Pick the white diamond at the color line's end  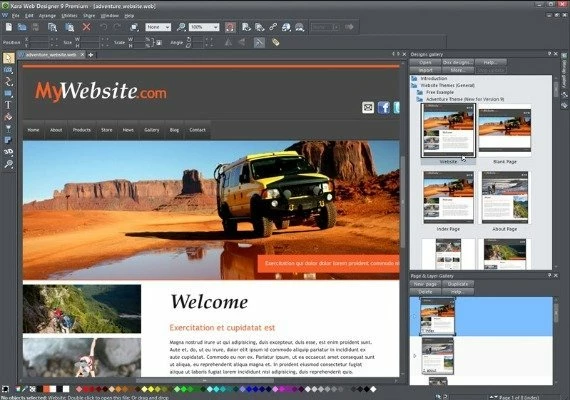(373, 389)
